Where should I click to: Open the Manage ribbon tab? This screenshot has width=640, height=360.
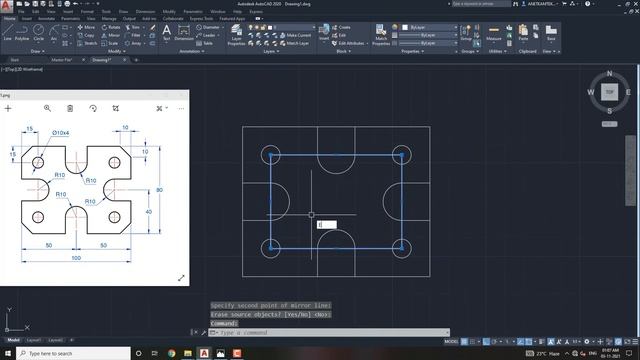(109, 18)
